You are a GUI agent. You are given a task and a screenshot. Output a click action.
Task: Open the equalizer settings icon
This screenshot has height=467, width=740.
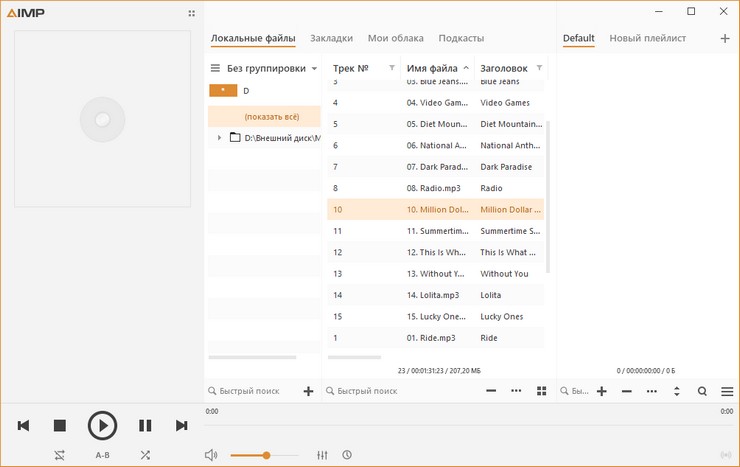tap(322, 455)
